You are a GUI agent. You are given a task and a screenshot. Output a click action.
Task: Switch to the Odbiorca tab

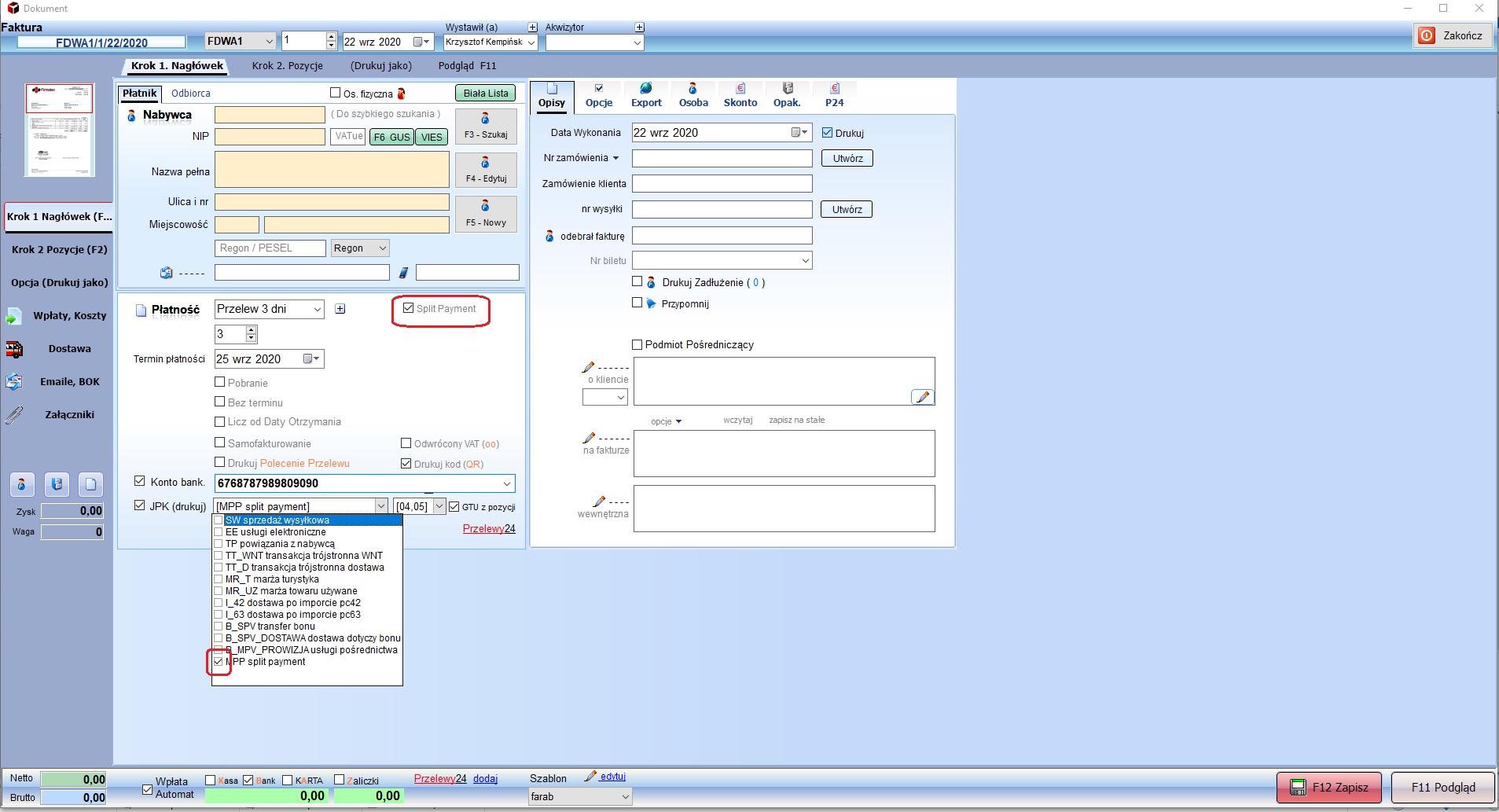[x=191, y=94]
